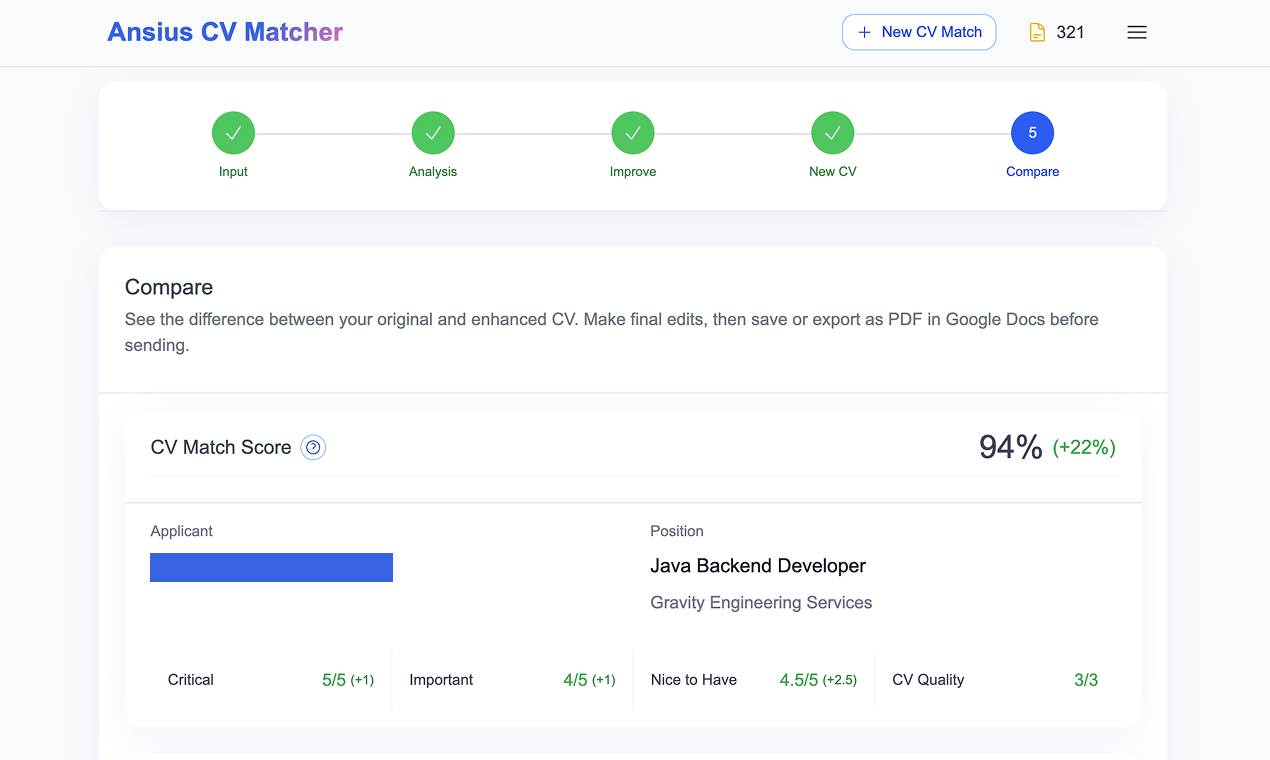Click the Analysis step label
This screenshot has height=760, width=1270.
coord(433,172)
